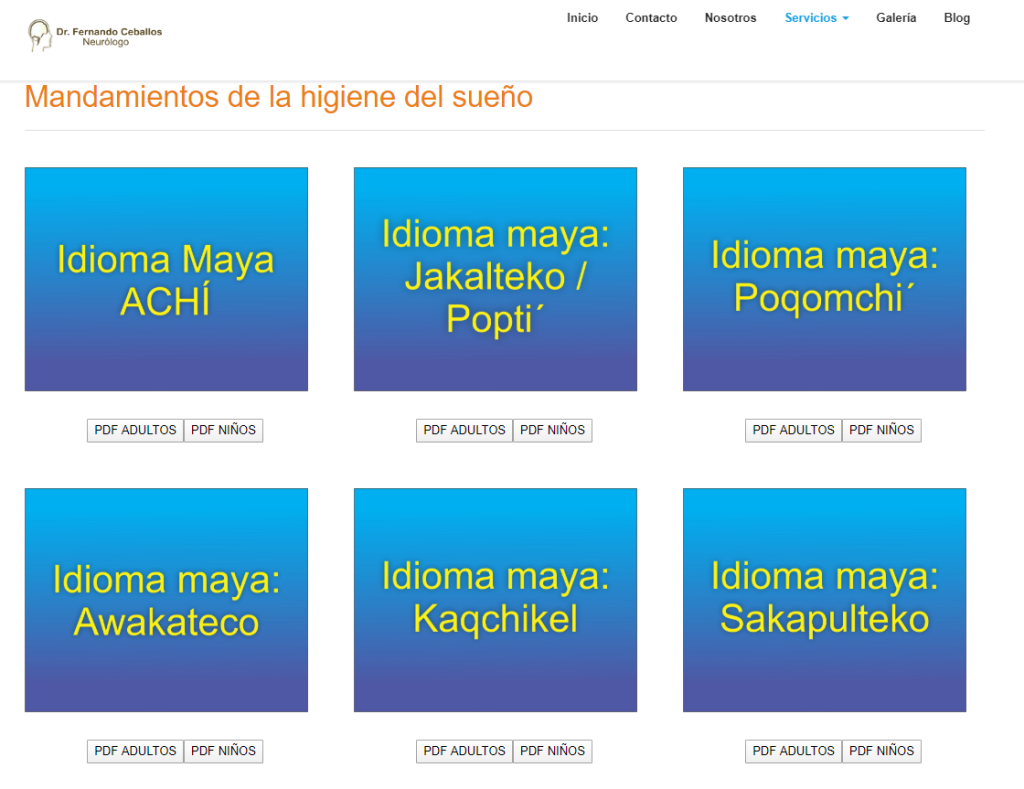Image resolution: width=1024 pixels, height=789 pixels.
Task: Click PDF ADULTOS under Sakapulteko
Action: [793, 751]
